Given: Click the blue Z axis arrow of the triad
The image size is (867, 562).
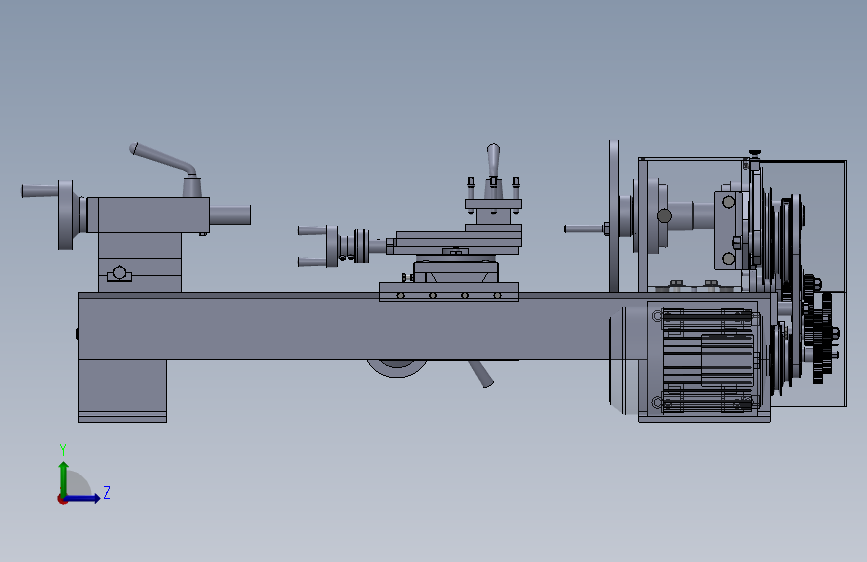Looking at the screenshot, I should pyautogui.click(x=83, y=498).
